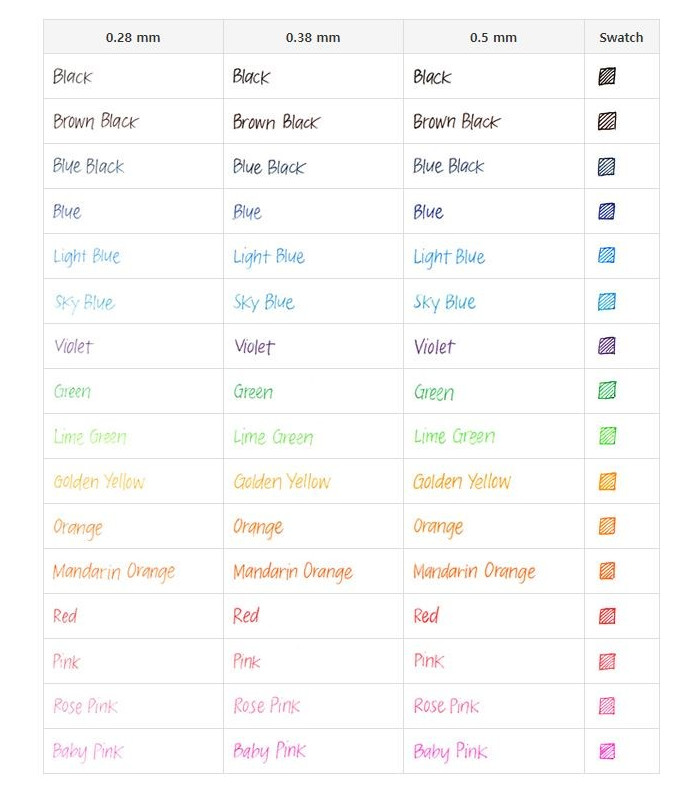Choose the Mandarin Orange swatch
Image resolution: width=700 pixels, height=800 pixels.
pyautogui.click(x=607, y=571)
